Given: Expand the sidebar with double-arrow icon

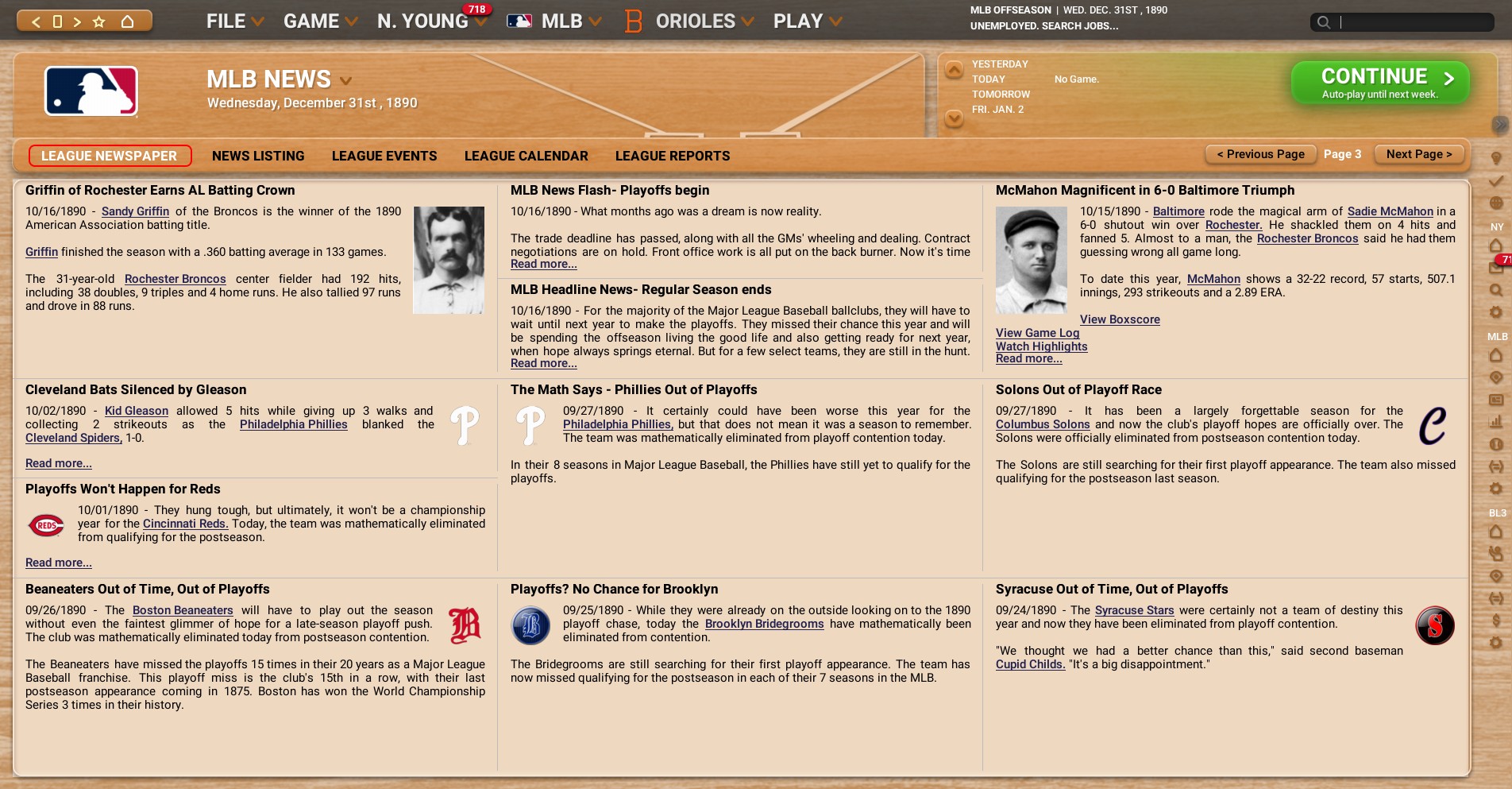Looking at the screenshot, I should click(x=1499, y=124).
